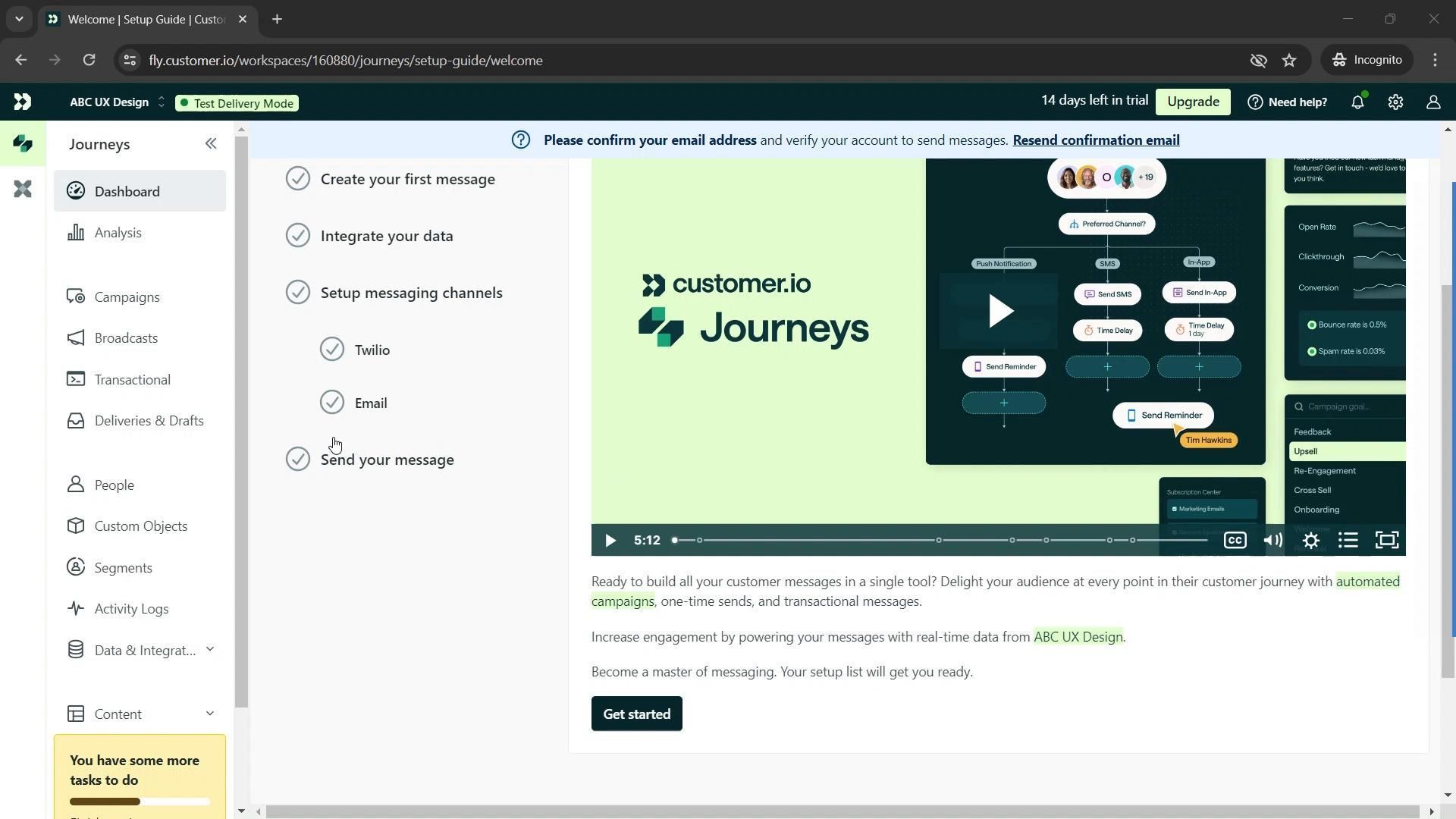Click the notifications bell icon
This screenshot has height=819, width=1456.
[x=1357, y=102]
